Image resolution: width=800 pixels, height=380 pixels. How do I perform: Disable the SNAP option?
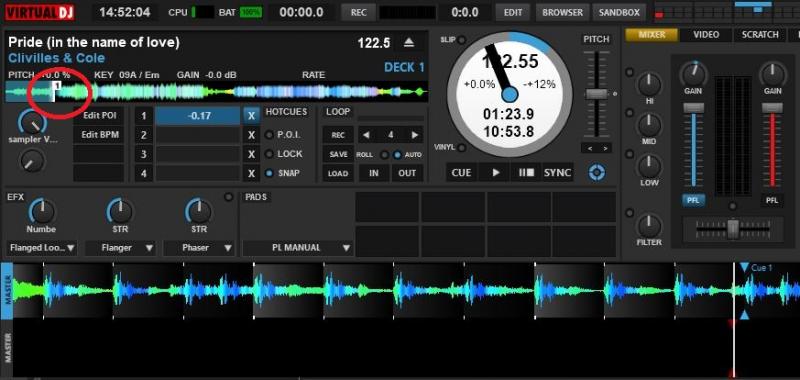tap(269, 173)
